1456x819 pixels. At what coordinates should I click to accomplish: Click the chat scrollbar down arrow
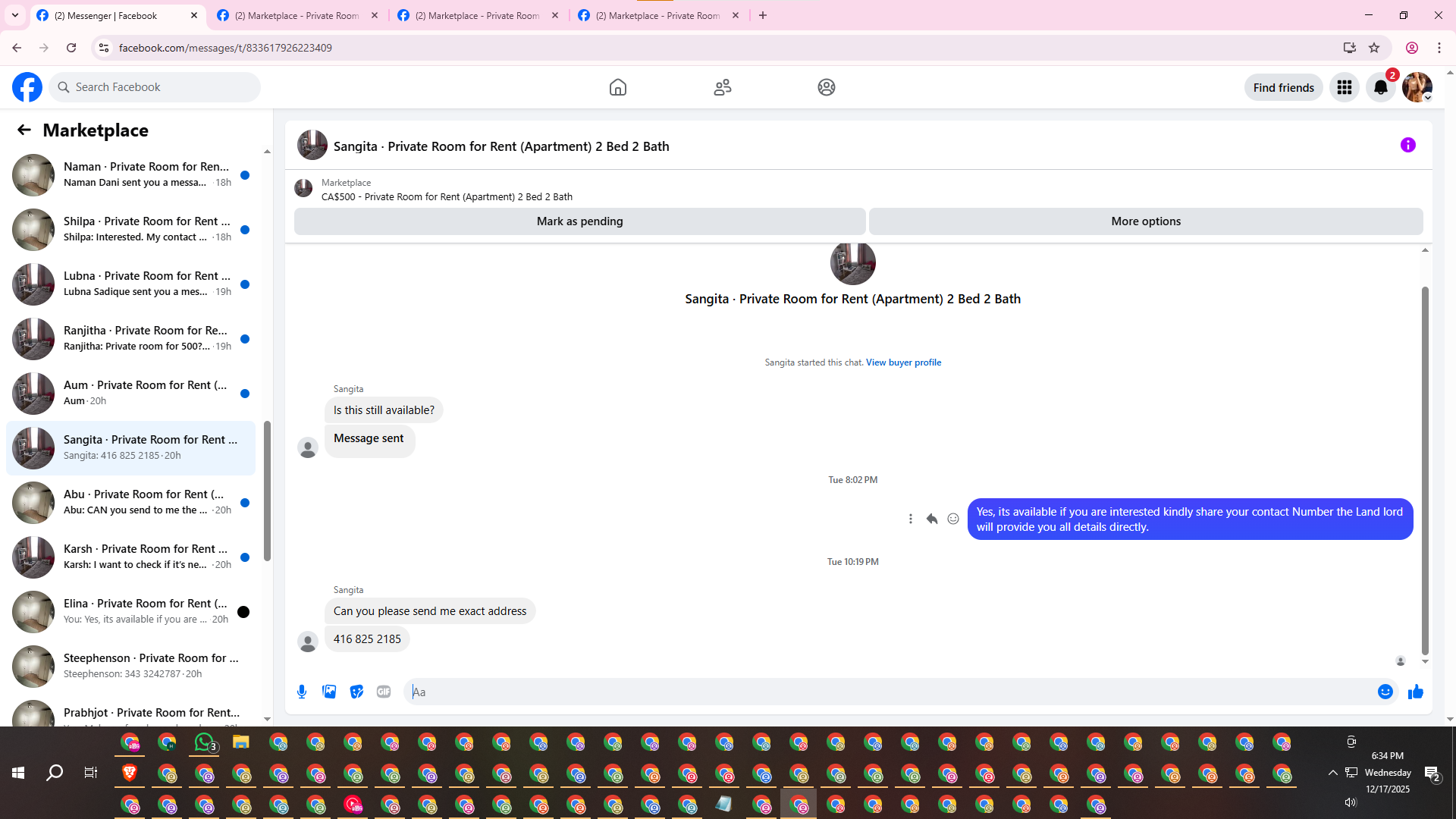coord(1425,661)
